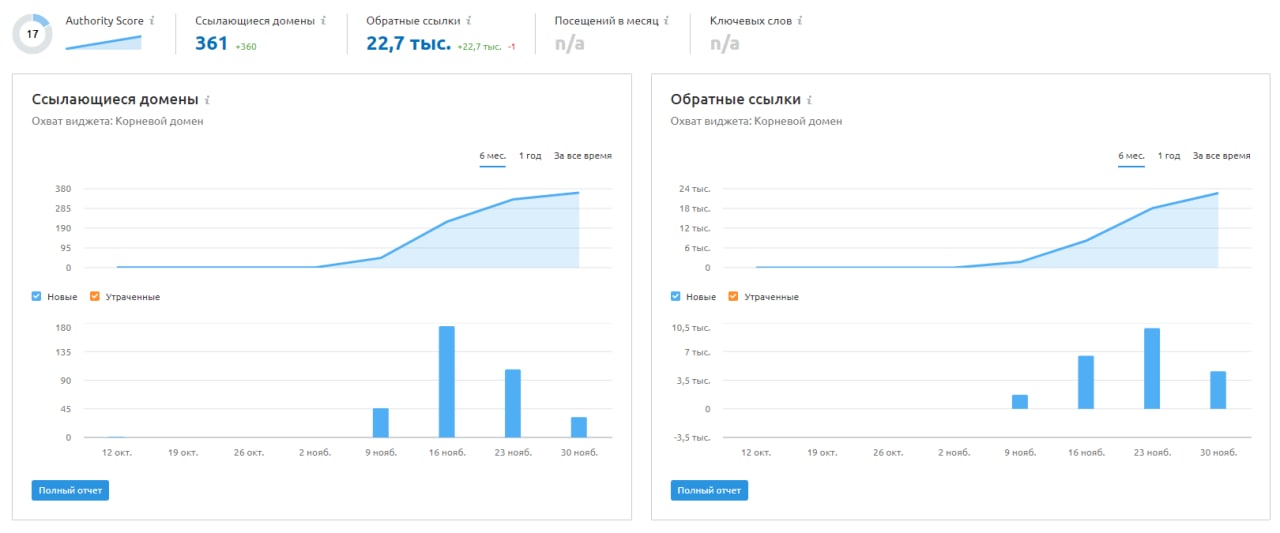Click the 361 referring domains value
This screenshot has height=533, width=1280.
pos(212,43)
